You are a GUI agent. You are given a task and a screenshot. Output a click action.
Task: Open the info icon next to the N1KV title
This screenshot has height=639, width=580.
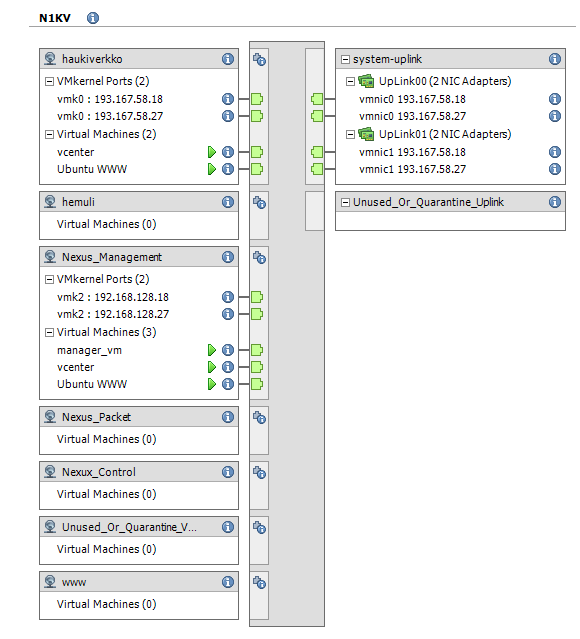(x=93, y=18)
